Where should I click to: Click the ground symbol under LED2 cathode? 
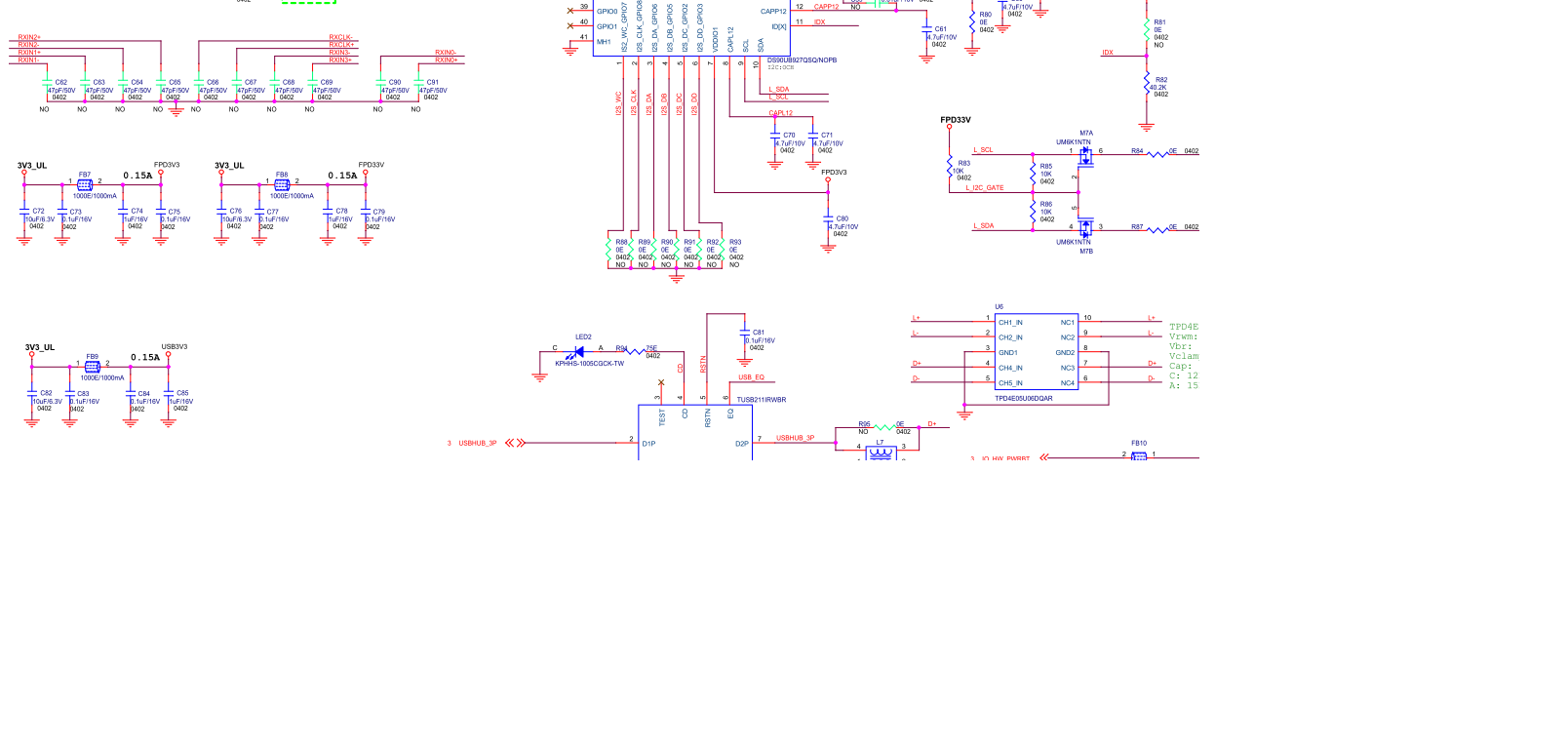[540, 376]
